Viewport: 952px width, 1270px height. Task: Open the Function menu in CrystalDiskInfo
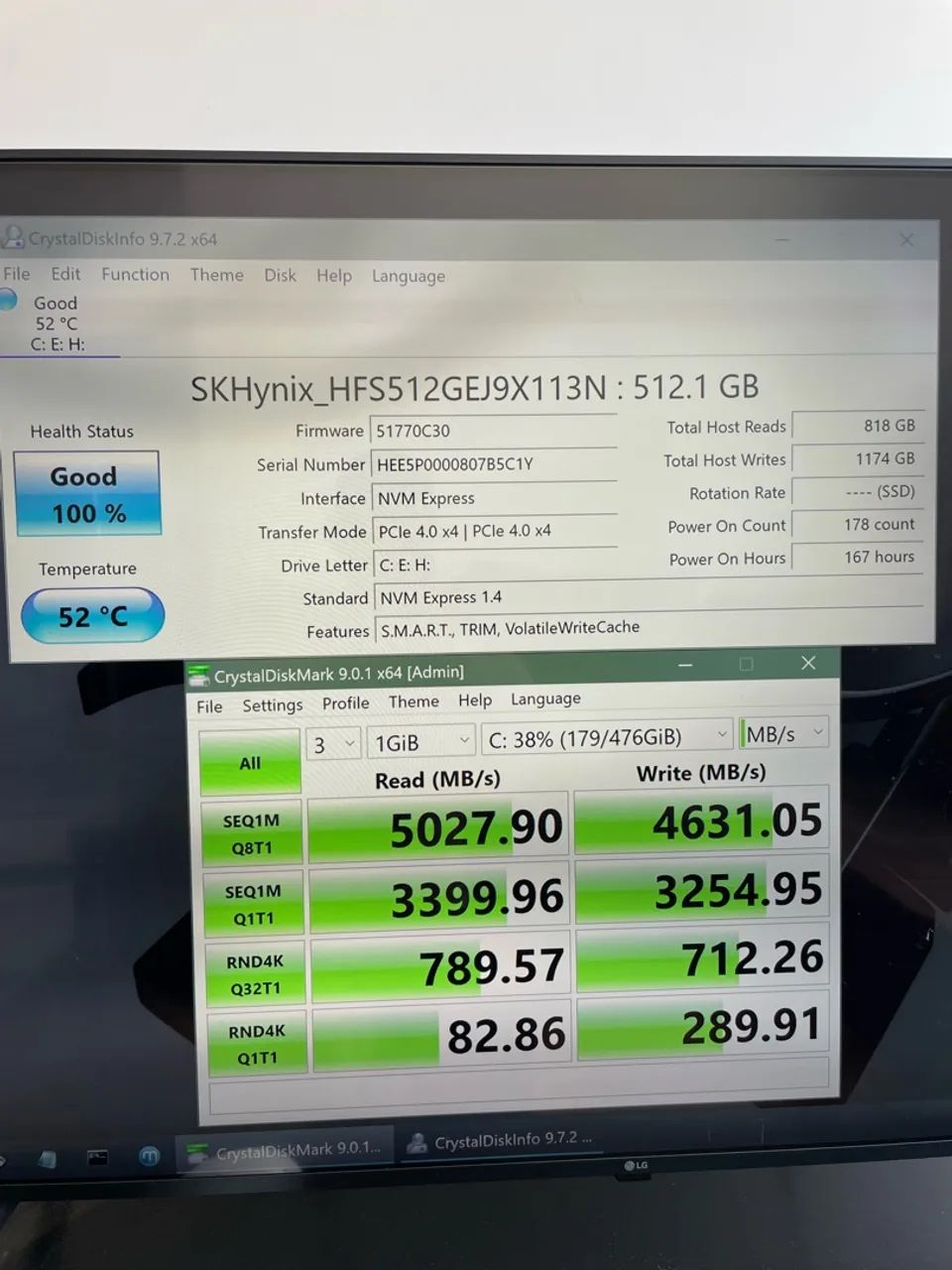click(x=135, y=274)
